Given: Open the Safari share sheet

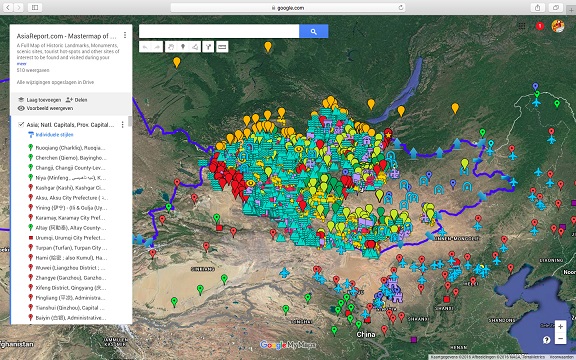Looking at the screenshot, I should click(x=537, y=7).
